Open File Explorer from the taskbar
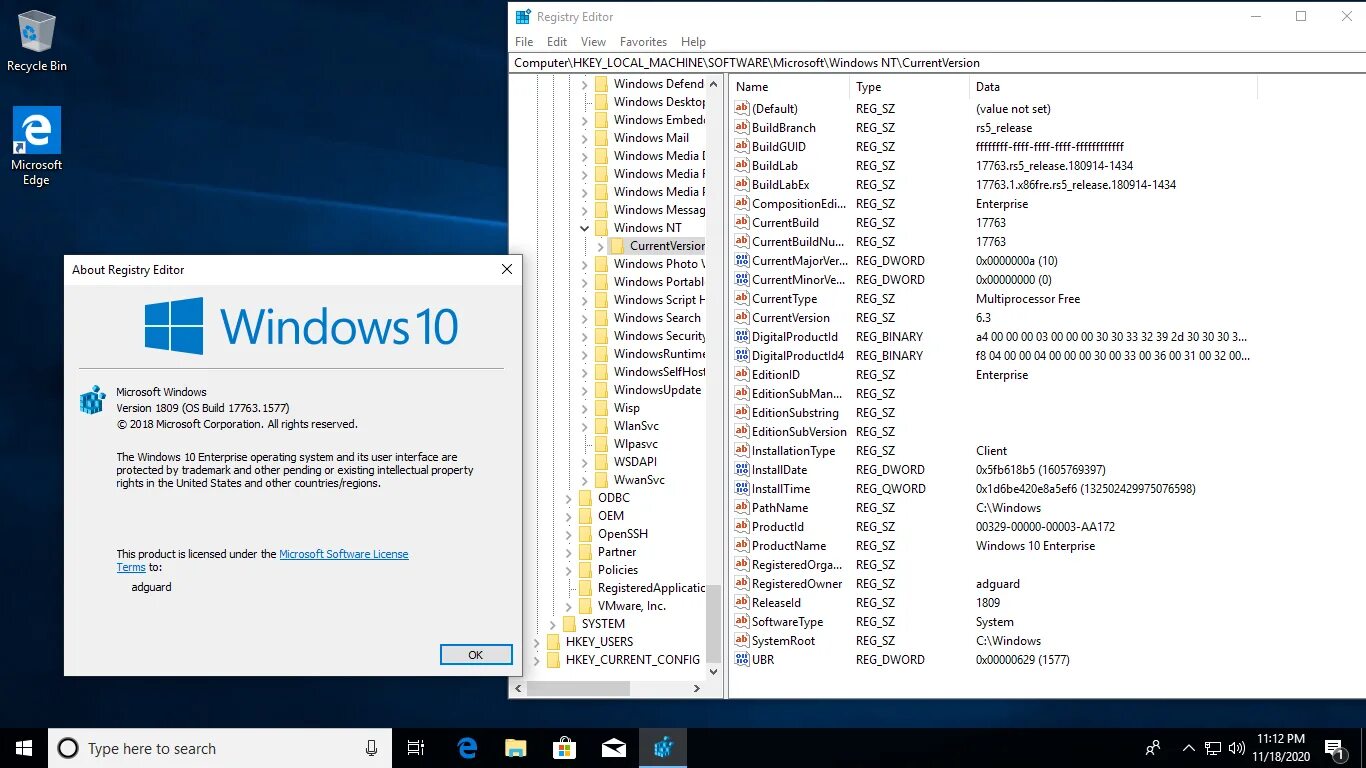Image resolution: width=1366 pixels, height=768 pixels. coord(515,748)
